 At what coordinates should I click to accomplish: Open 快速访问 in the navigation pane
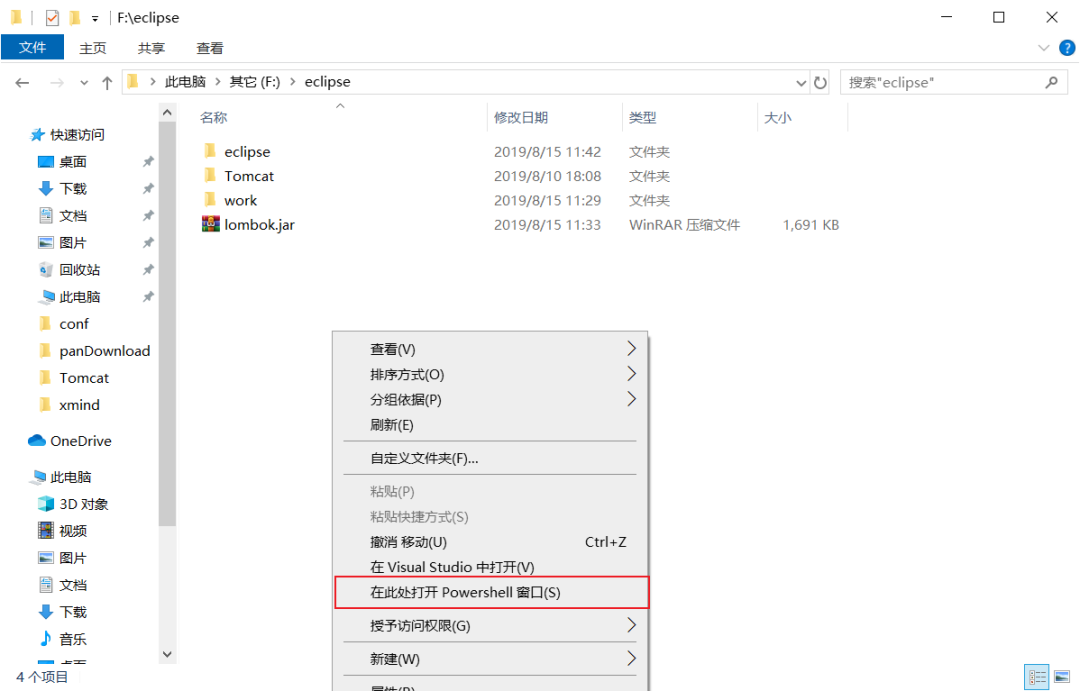point(77,134)
